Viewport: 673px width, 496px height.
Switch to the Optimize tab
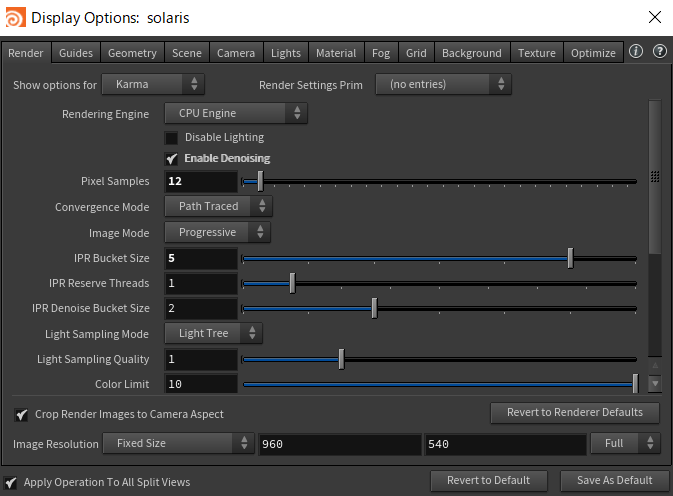593,53
